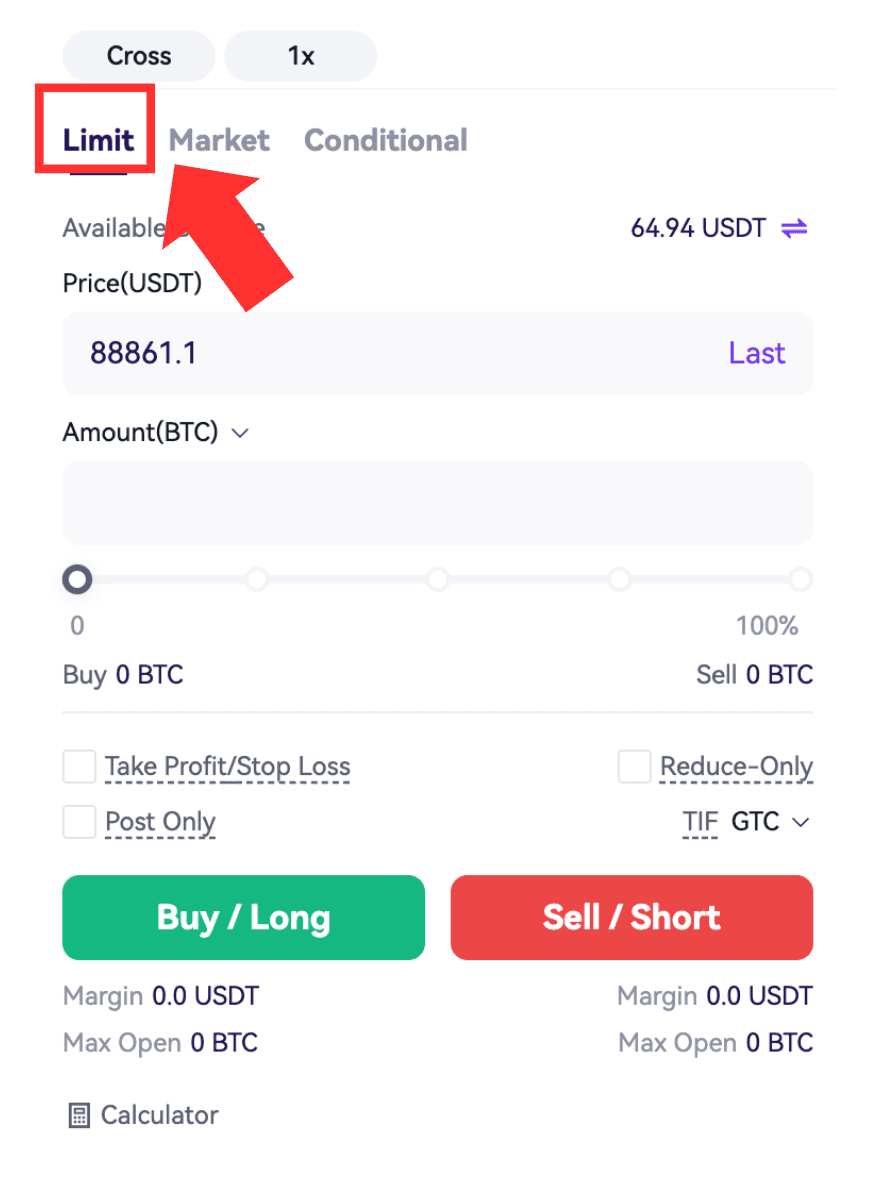890x1188 pixels.
Task: Click the green Buy / Long button
Action: (x=243, y=918)
